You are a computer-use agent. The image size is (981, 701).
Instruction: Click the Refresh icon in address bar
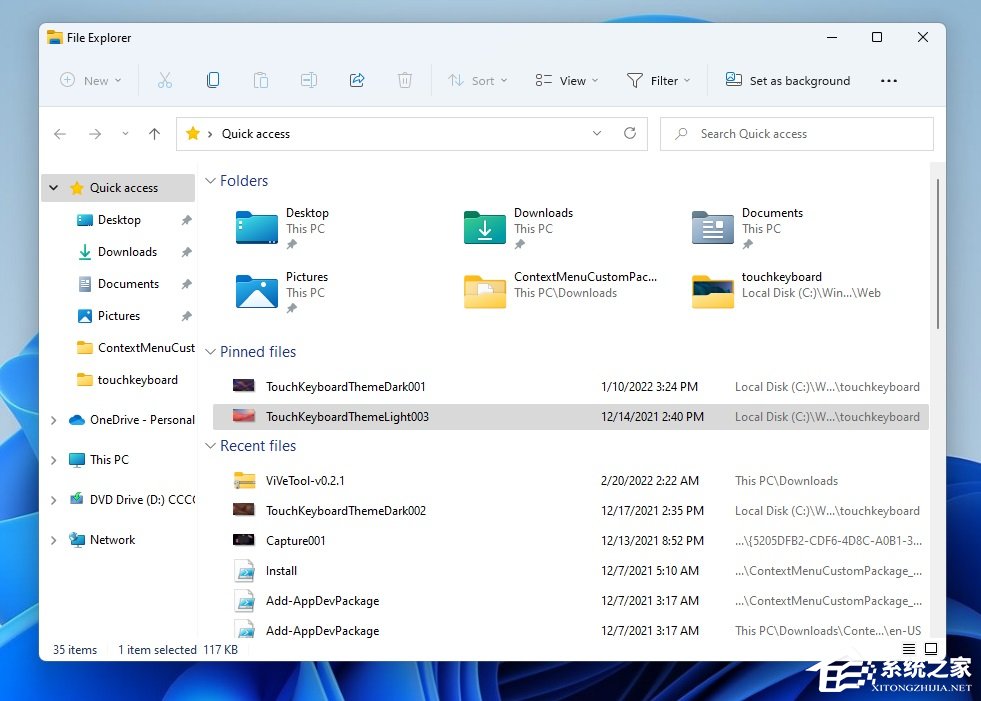point(629,133)
